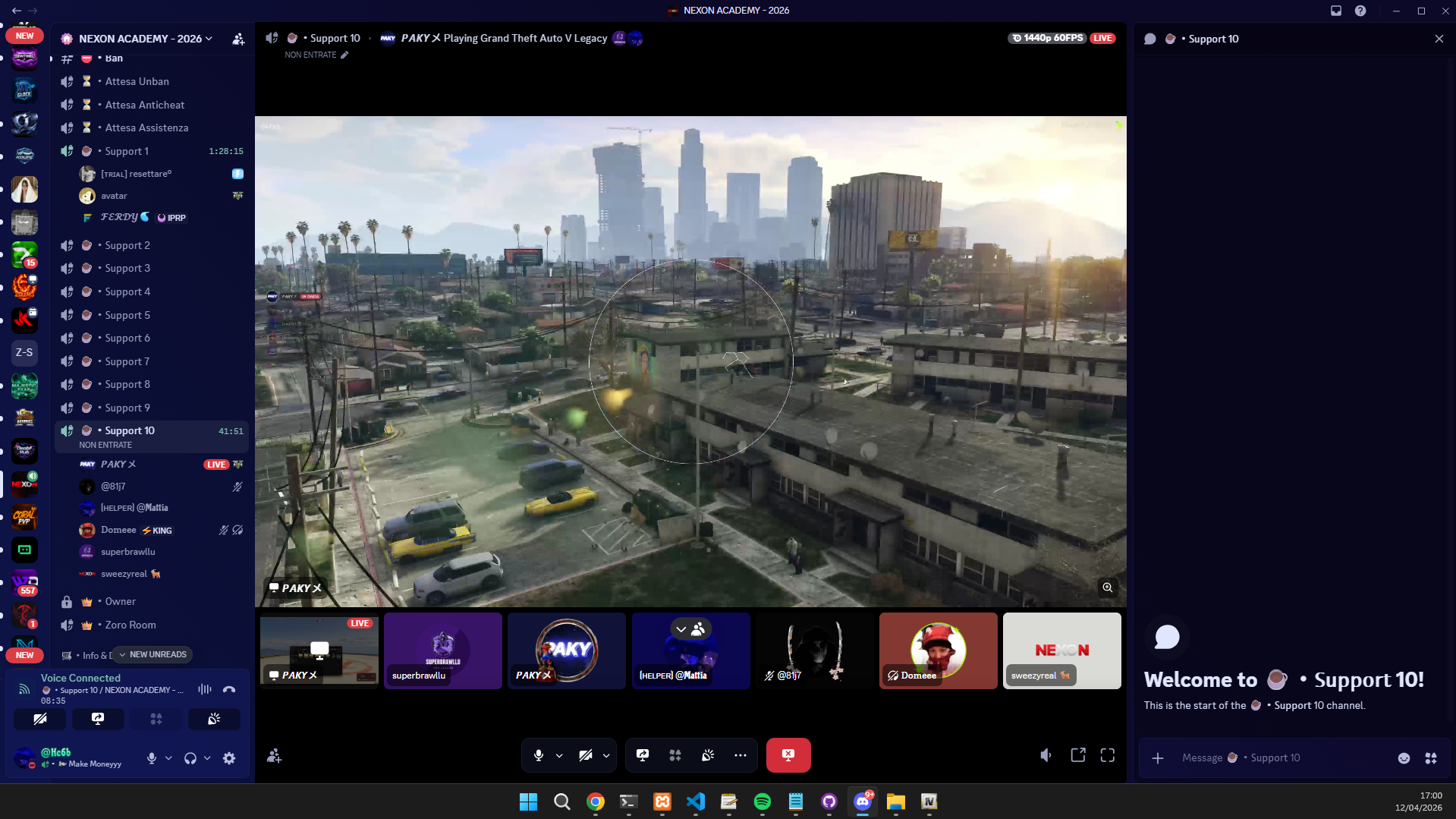This screenshot has width=1456, height=819.
Task: Open soundboard in the call control bar
Action: pos(708,755)
